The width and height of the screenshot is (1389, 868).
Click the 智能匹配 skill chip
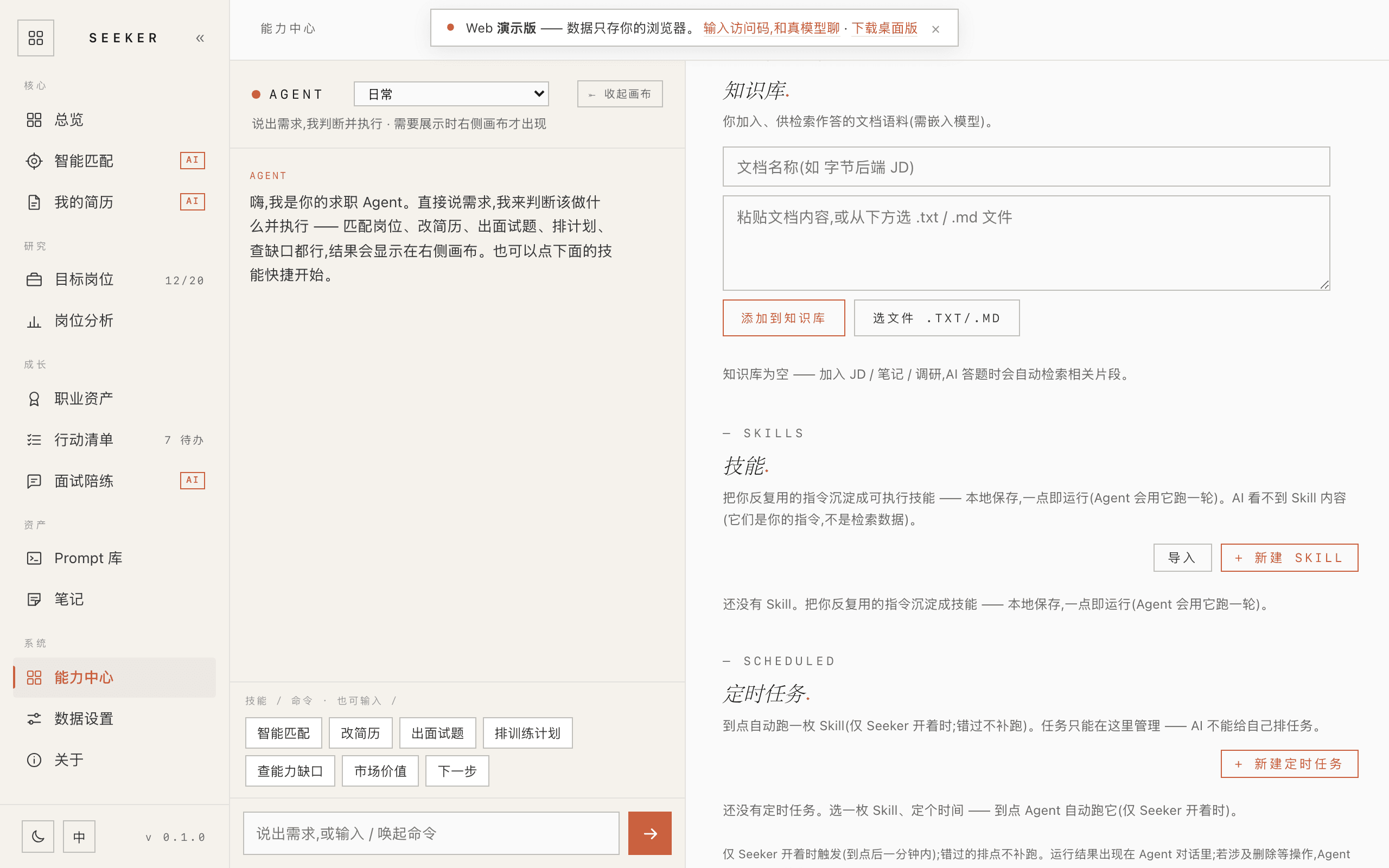pyautogui.click(x=284, y=733)
